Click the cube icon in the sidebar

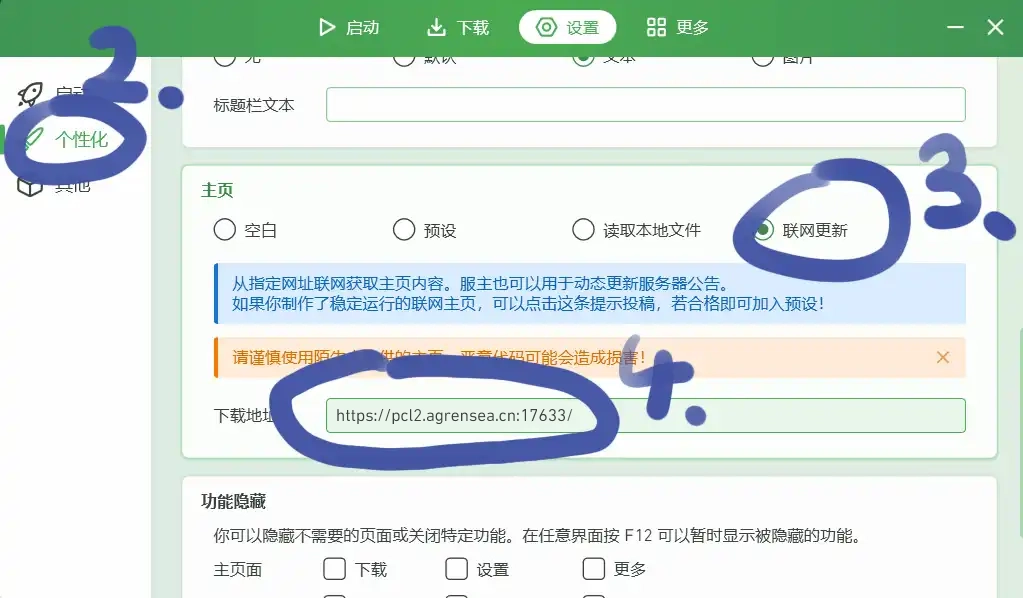[30, 185]
